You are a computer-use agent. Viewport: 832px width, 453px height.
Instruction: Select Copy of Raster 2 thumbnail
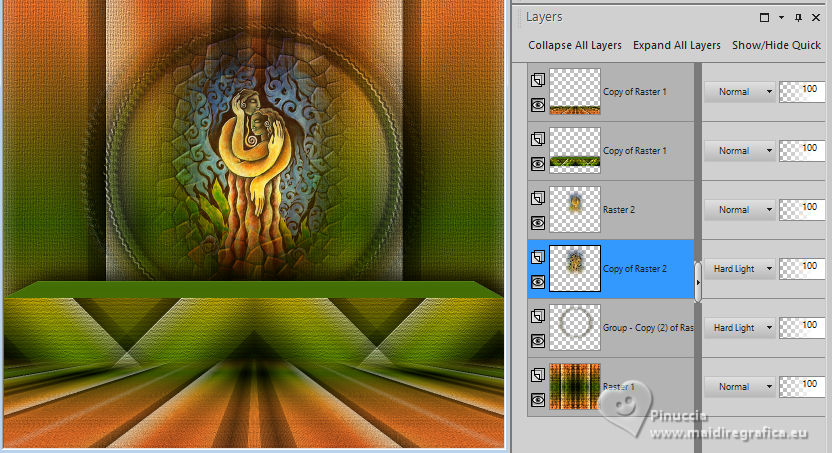click(x=575, y=268)
